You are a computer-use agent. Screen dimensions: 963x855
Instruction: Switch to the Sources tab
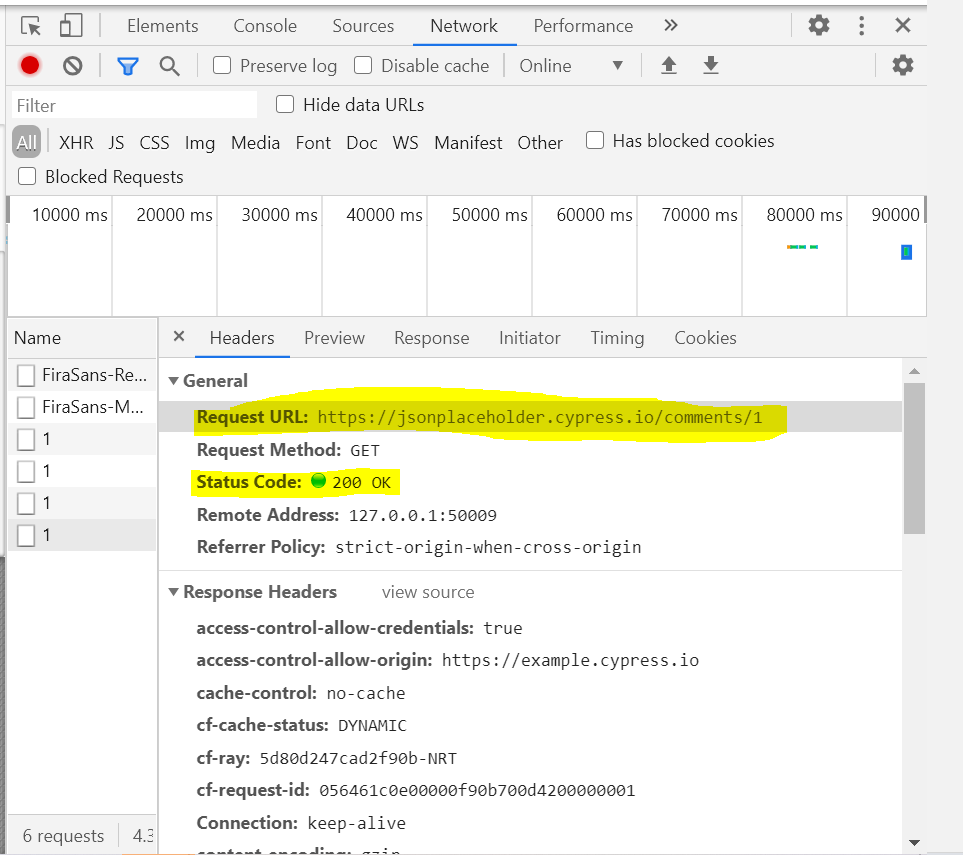point(363,26)
